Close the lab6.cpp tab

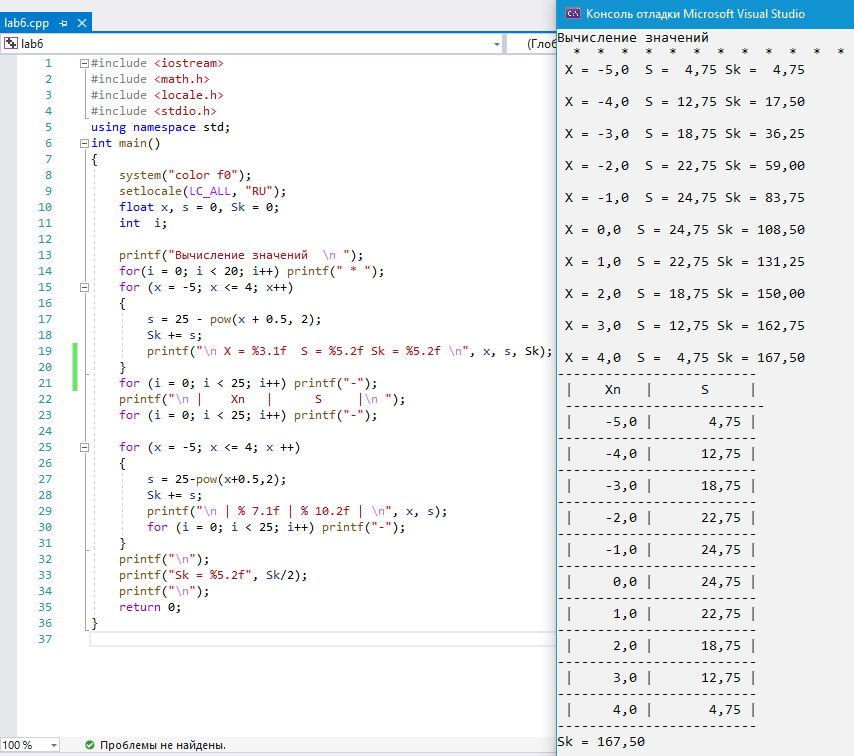[82, 23]
